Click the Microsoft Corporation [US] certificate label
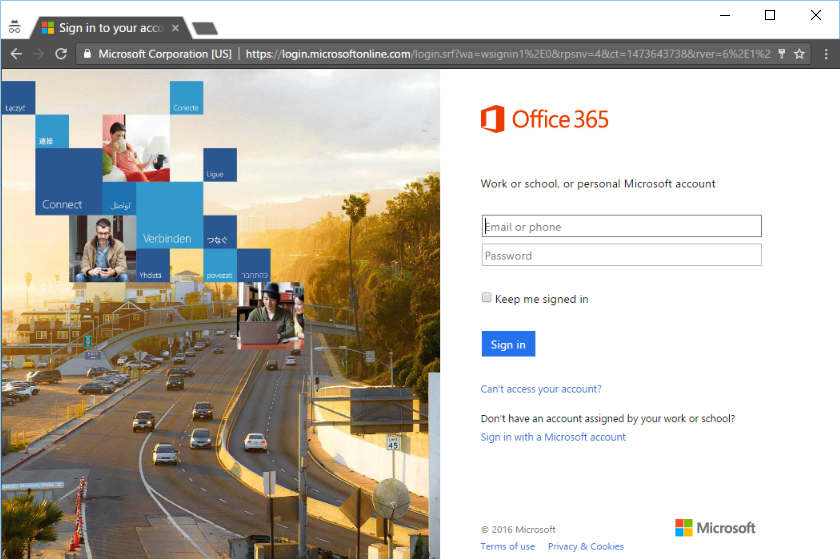Image resolution: width=840 pixels, height=559 pixels. pos(164,54)
